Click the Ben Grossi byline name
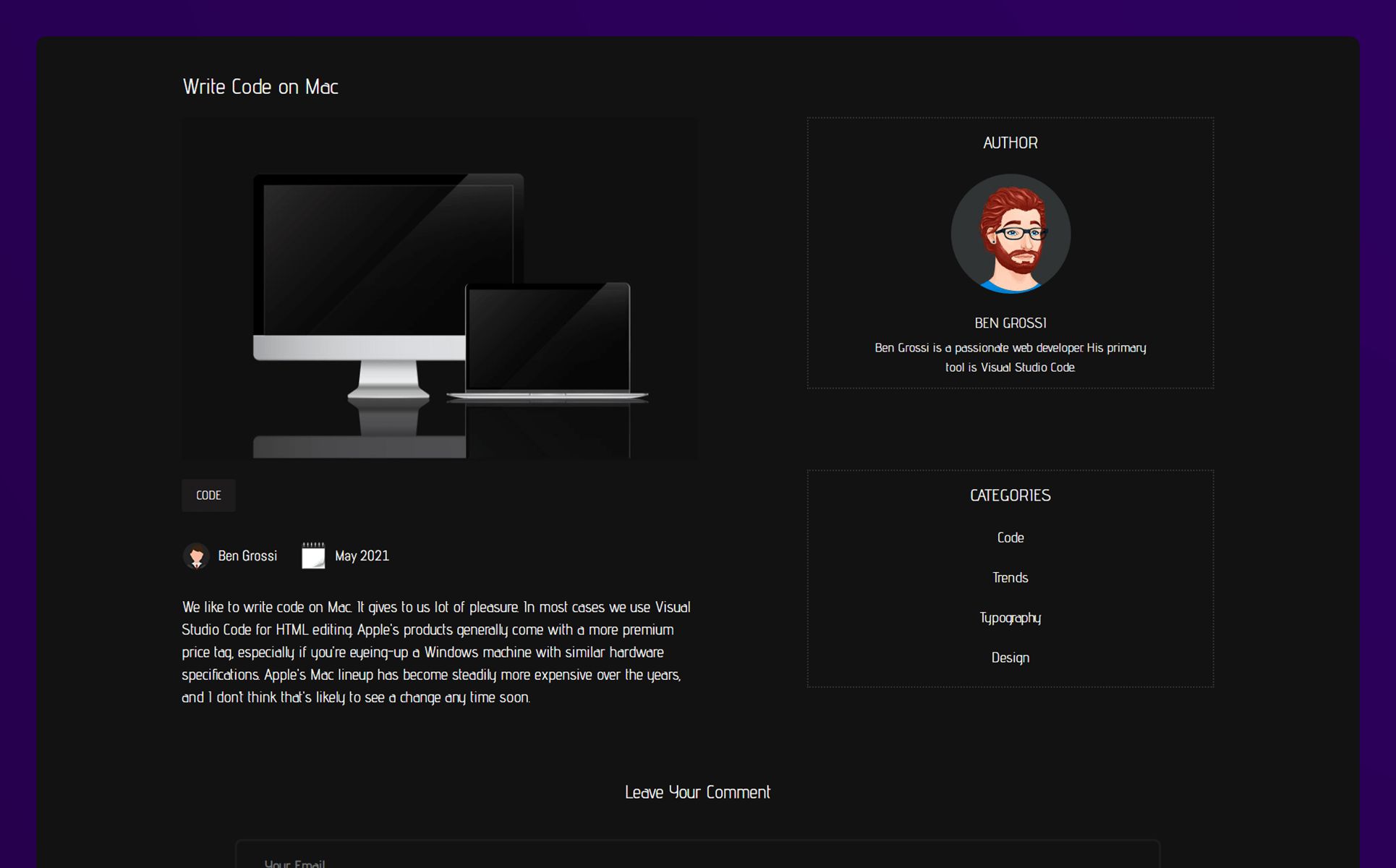The image size is (1396, 868). [247, 556]
